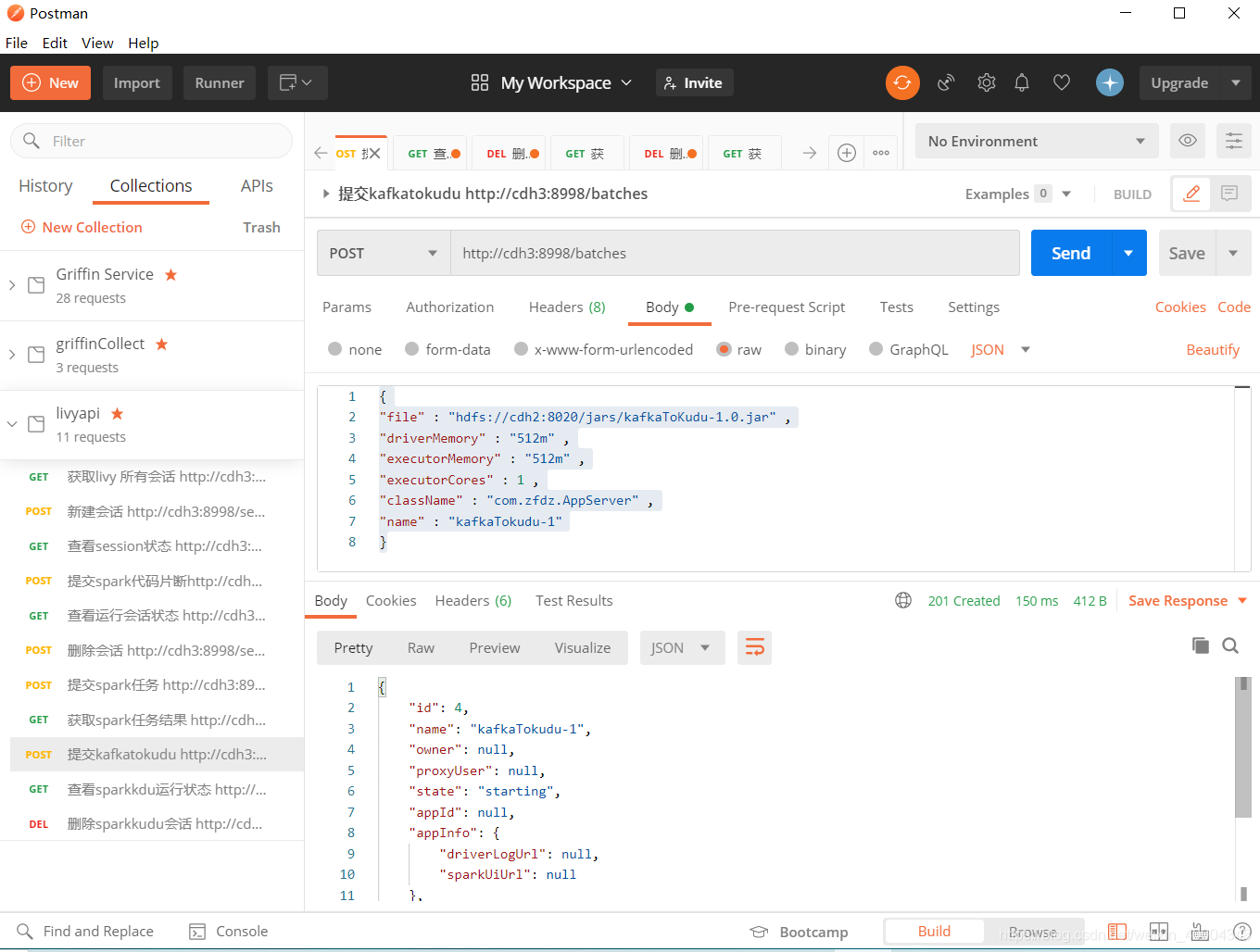
Task: Open the Save Response dropdown
Action: click(1188, 600)
